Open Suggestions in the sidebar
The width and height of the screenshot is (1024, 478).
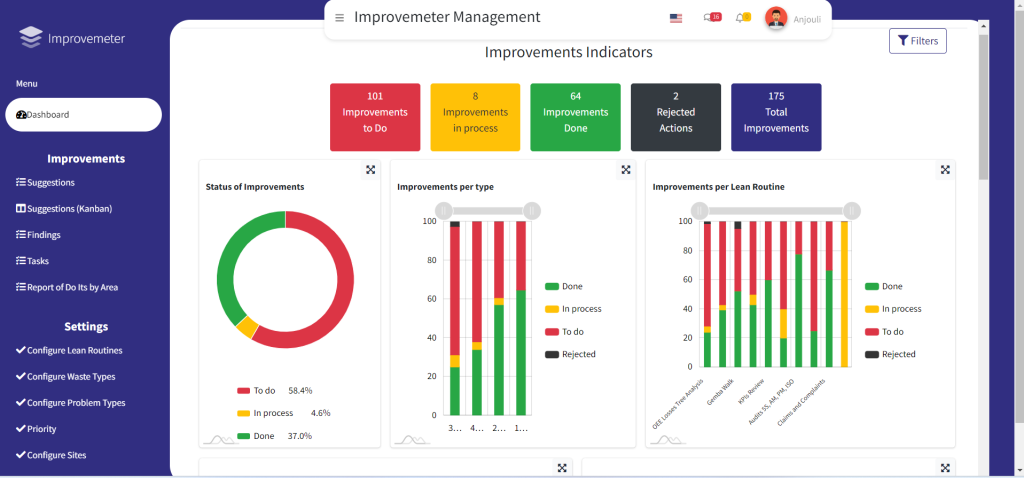pyautogui.click(x=50, y=183)
